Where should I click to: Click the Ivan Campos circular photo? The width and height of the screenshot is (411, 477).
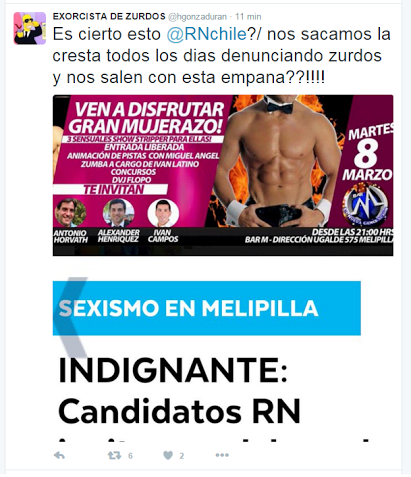point(163,213)
